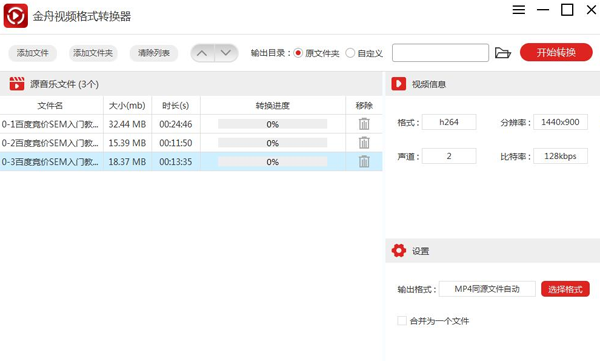
Task: Click 添加文件夹 to add a folder
Action: click(x=93, y=53)
